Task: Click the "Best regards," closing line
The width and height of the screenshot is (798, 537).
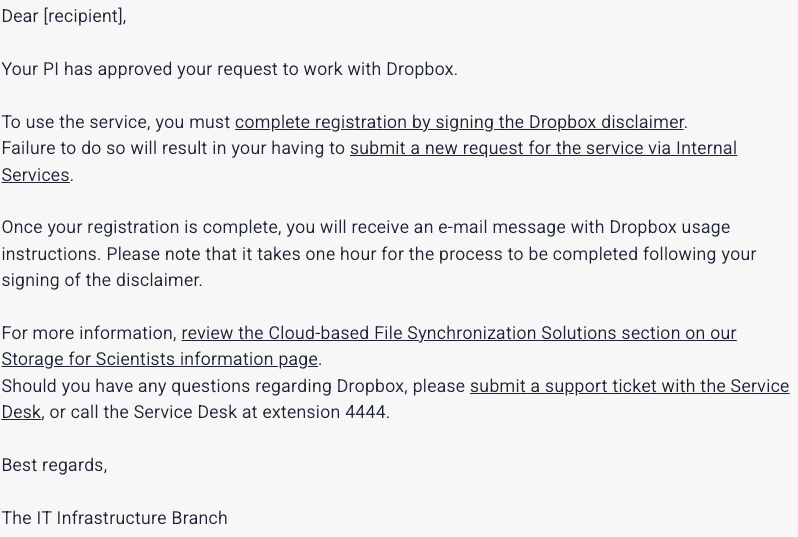Action: 54,465
